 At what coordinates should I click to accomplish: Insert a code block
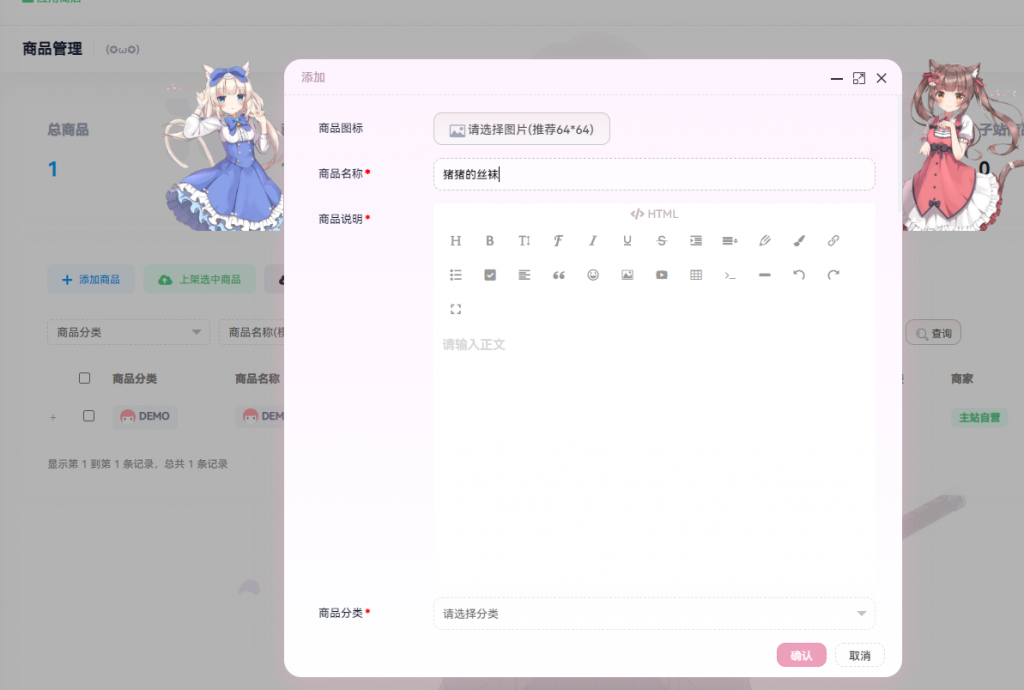tap(730, 275)
